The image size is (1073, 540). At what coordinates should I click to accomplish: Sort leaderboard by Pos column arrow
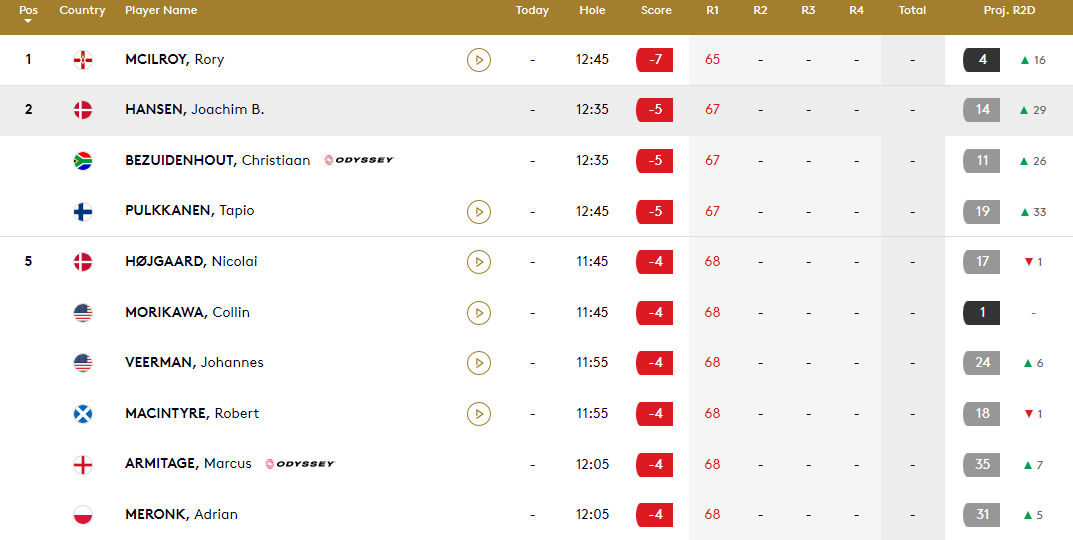(28, 21)
